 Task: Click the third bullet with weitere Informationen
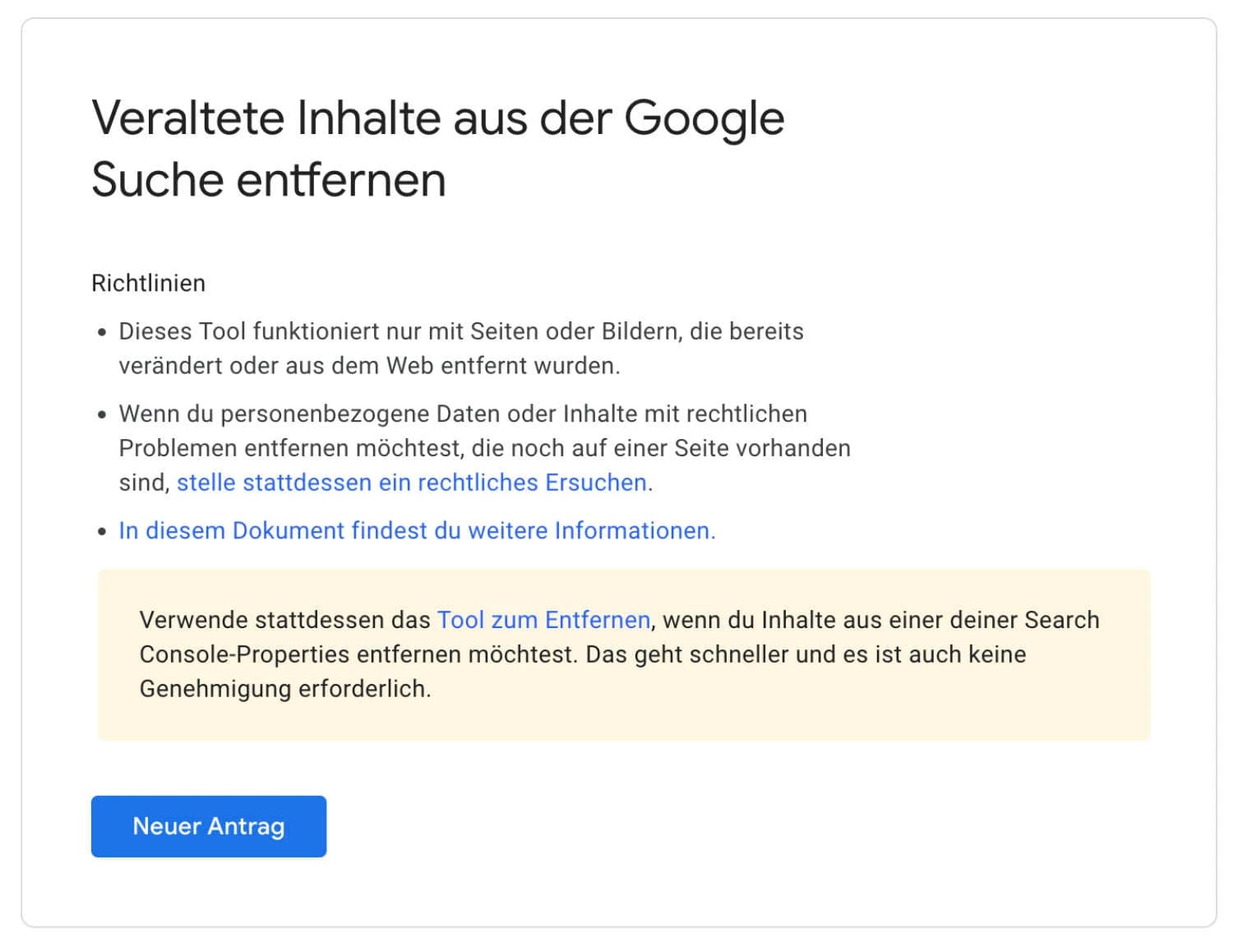tap(415, 530)
